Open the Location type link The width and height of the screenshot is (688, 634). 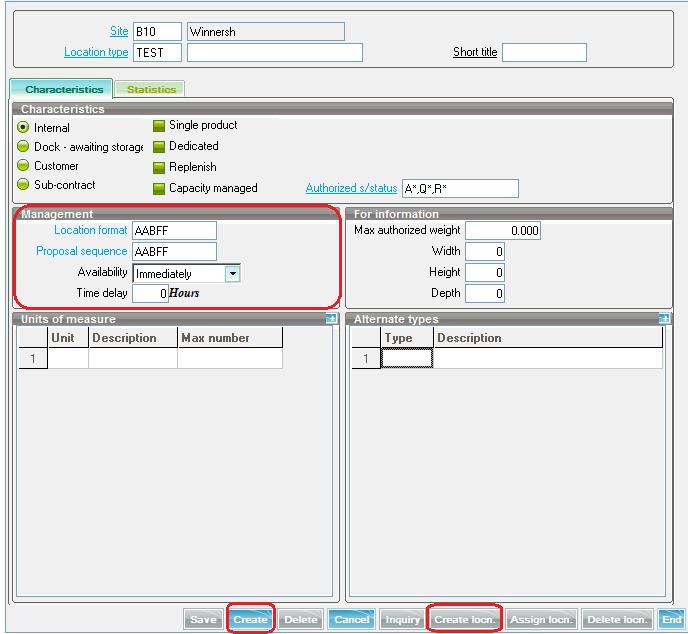(x=96, y=52)
